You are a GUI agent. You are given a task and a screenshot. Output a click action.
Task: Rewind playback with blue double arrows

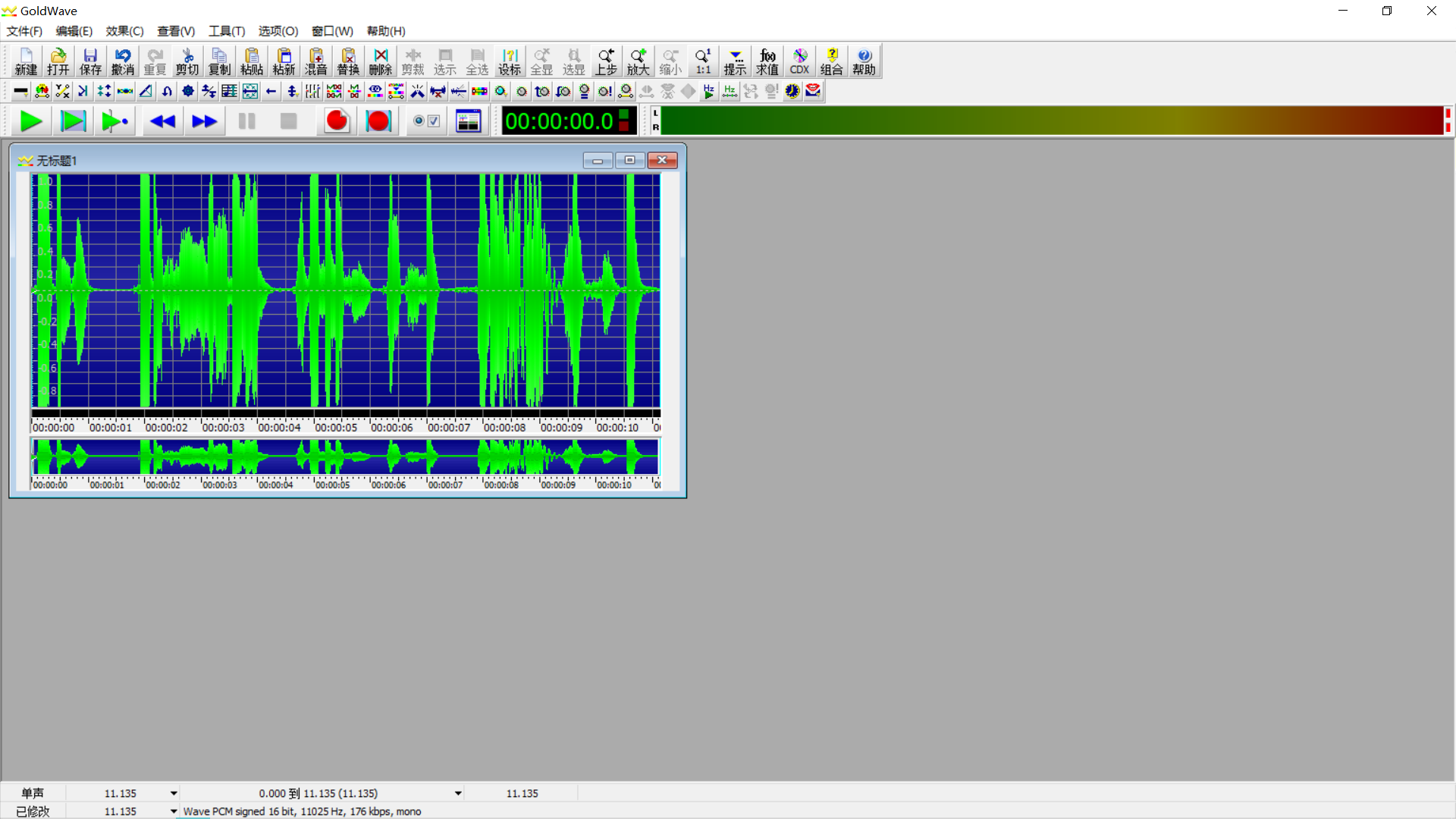(162, 121)
